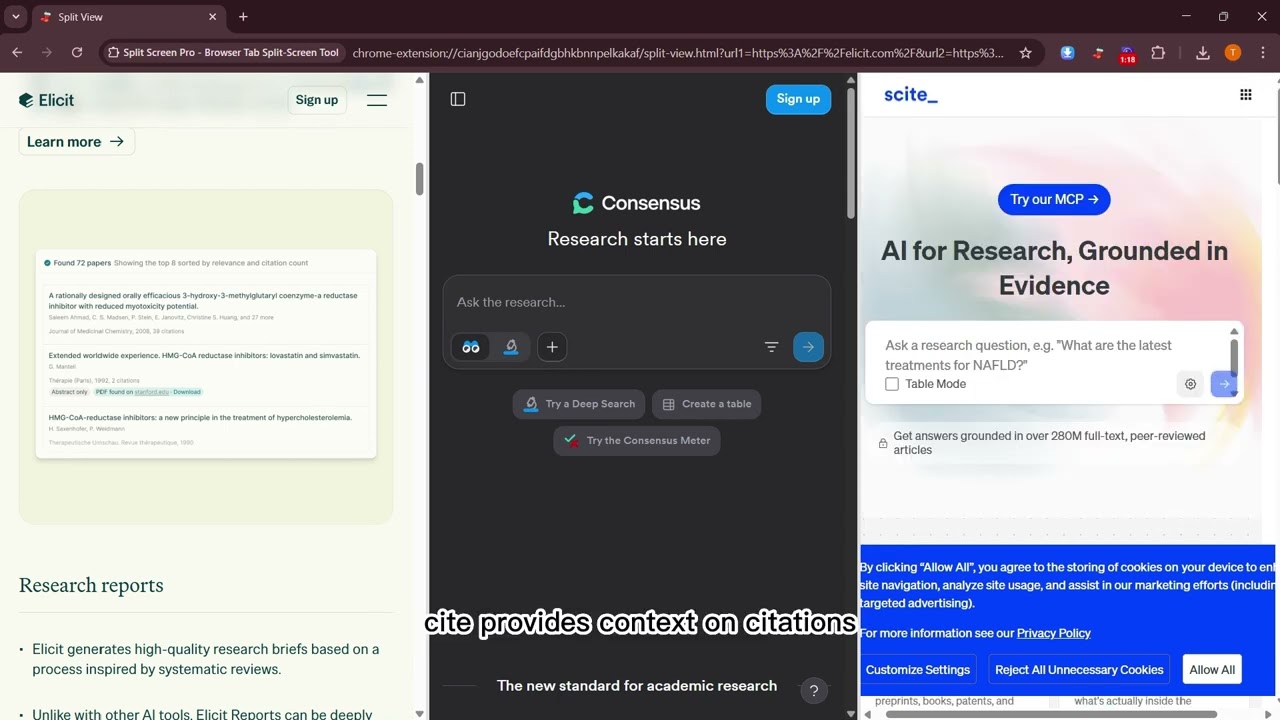Click Sign up on Consensus
1280x720 pixels.
coord(798,99)
